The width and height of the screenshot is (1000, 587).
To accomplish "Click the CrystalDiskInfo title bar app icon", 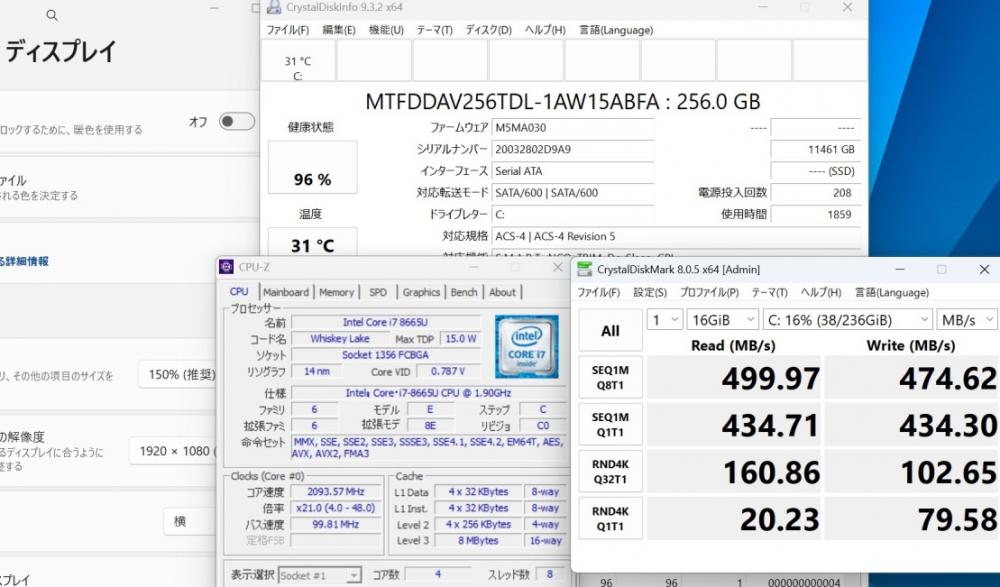I will tap(274, 8).
